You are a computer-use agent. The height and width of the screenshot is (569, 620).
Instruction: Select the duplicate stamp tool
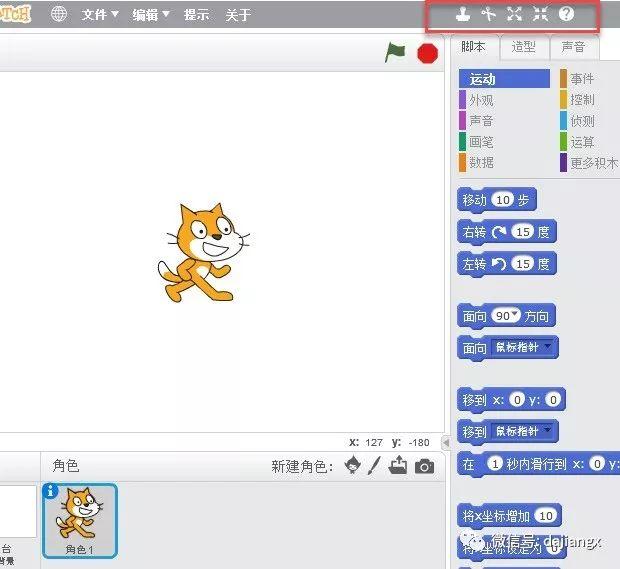click(x=463, y=14)
